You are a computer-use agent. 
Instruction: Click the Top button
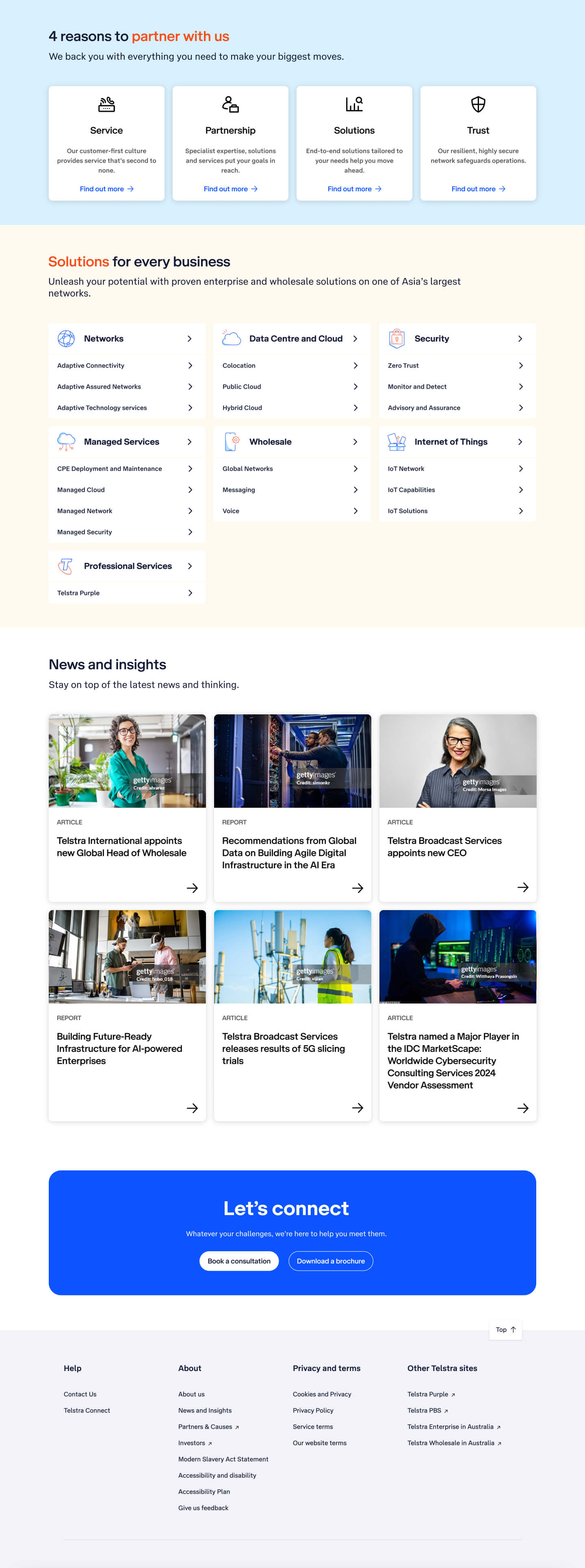coord(506,1330)
